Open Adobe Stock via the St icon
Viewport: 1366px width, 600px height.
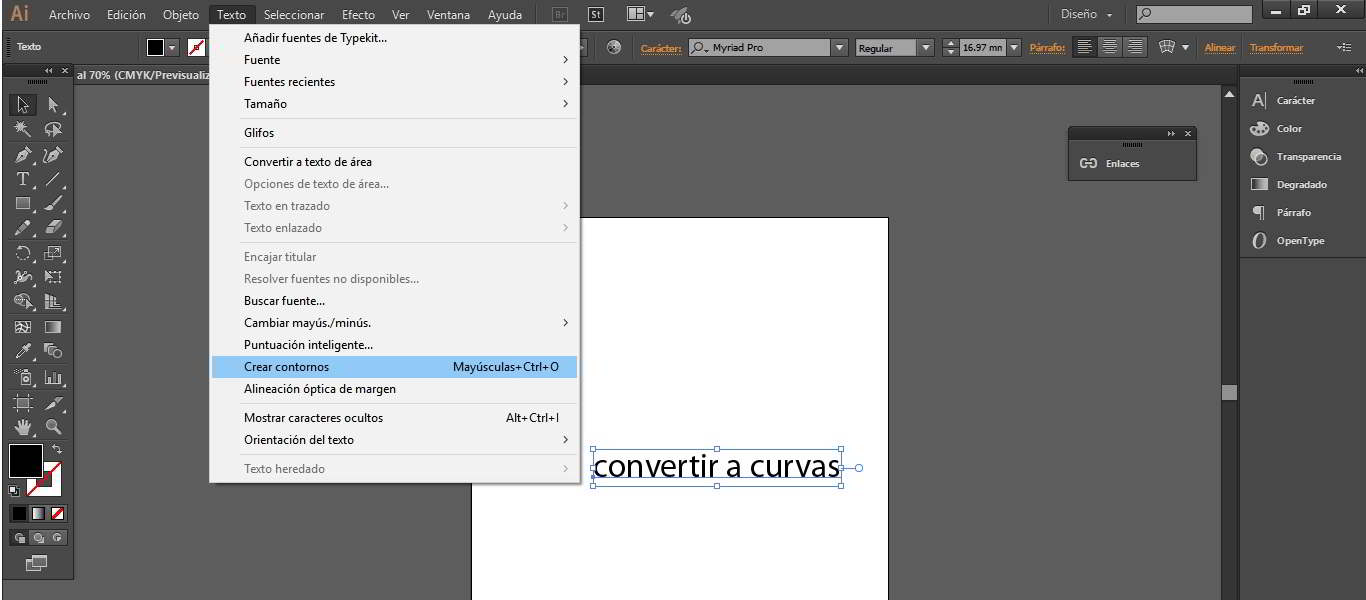click(596, 15)
